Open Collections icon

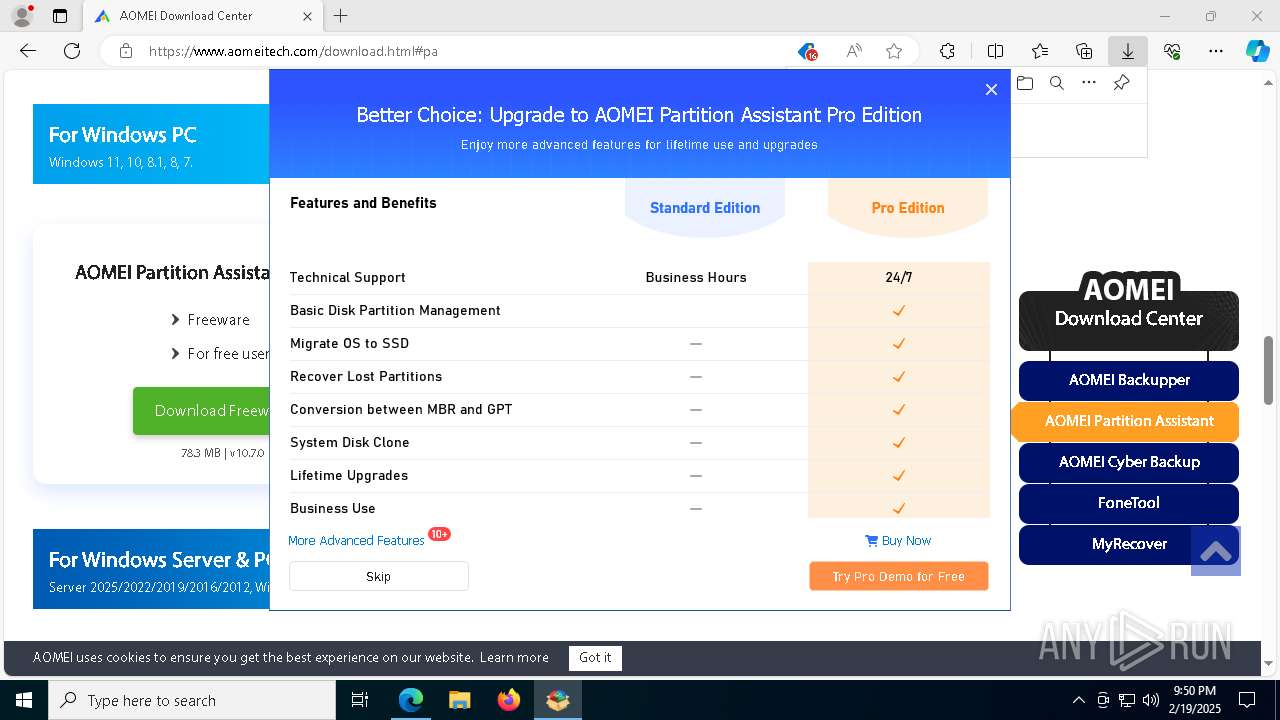(1084, 51)
